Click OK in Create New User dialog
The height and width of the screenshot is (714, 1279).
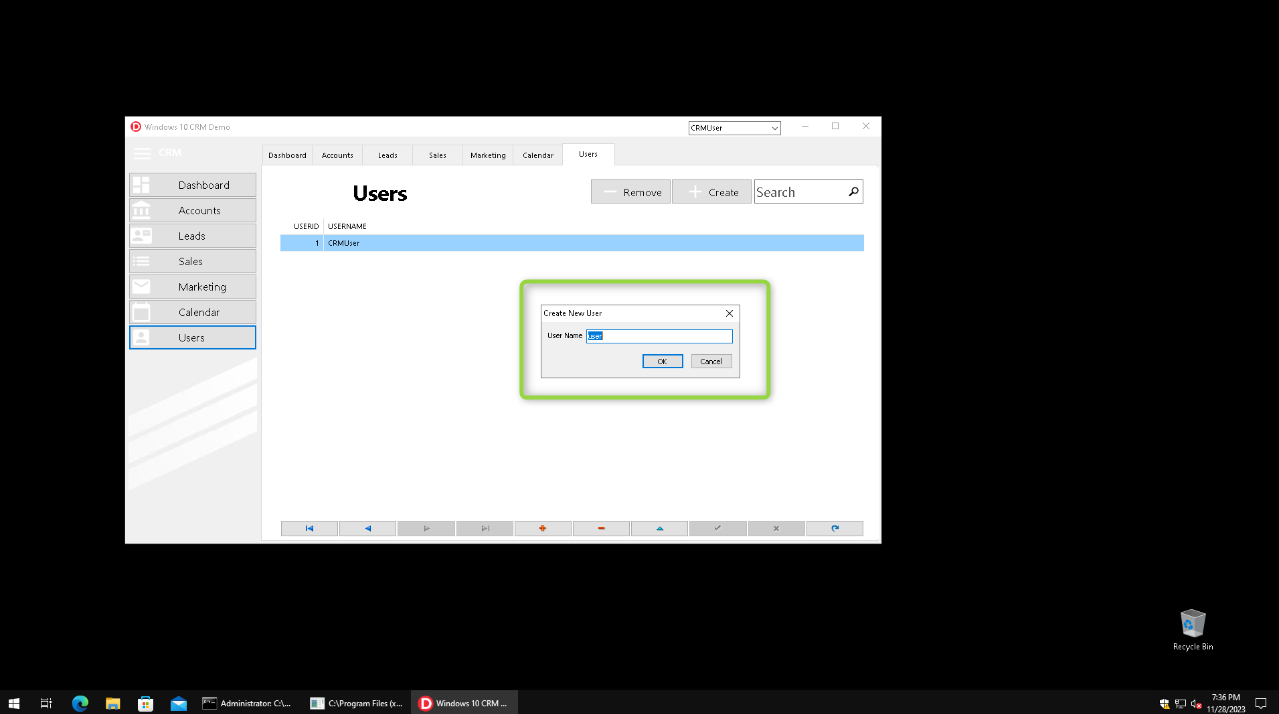click(x=662, y=361)
